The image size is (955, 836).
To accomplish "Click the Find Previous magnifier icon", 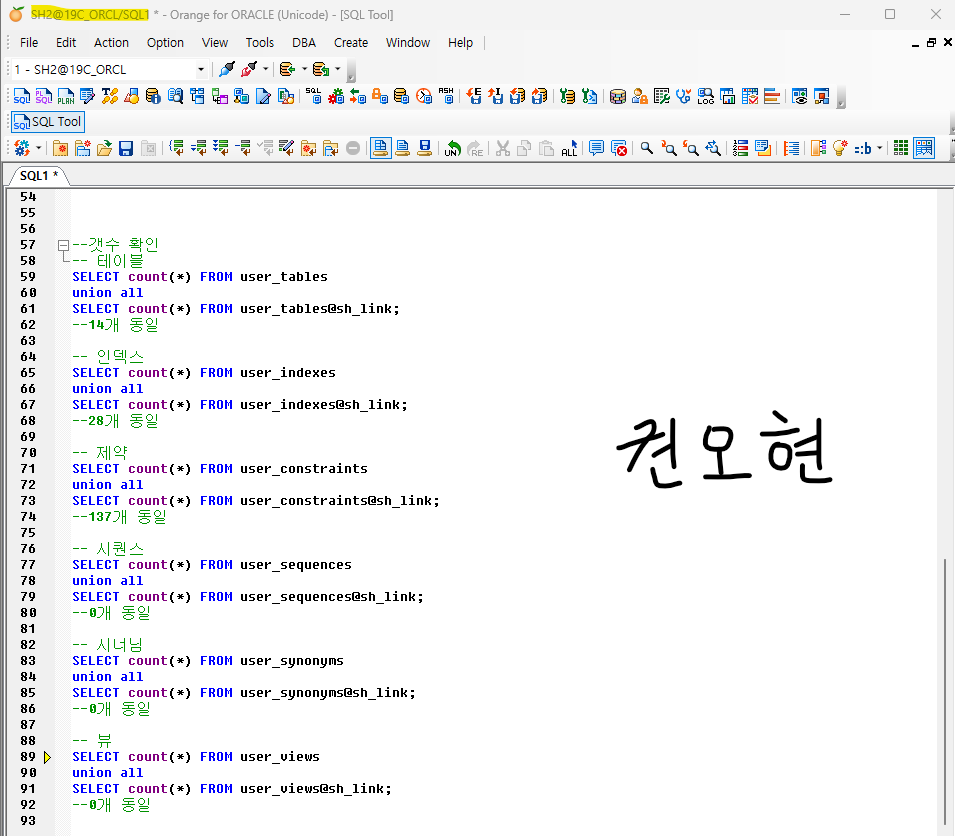I will [x=691, y=148].
